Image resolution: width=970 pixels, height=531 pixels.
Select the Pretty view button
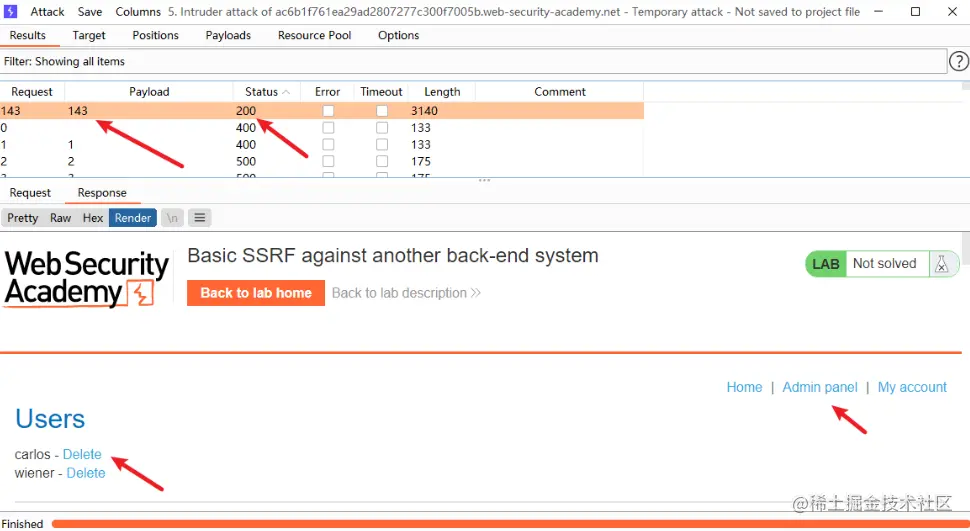pos(23,218)
